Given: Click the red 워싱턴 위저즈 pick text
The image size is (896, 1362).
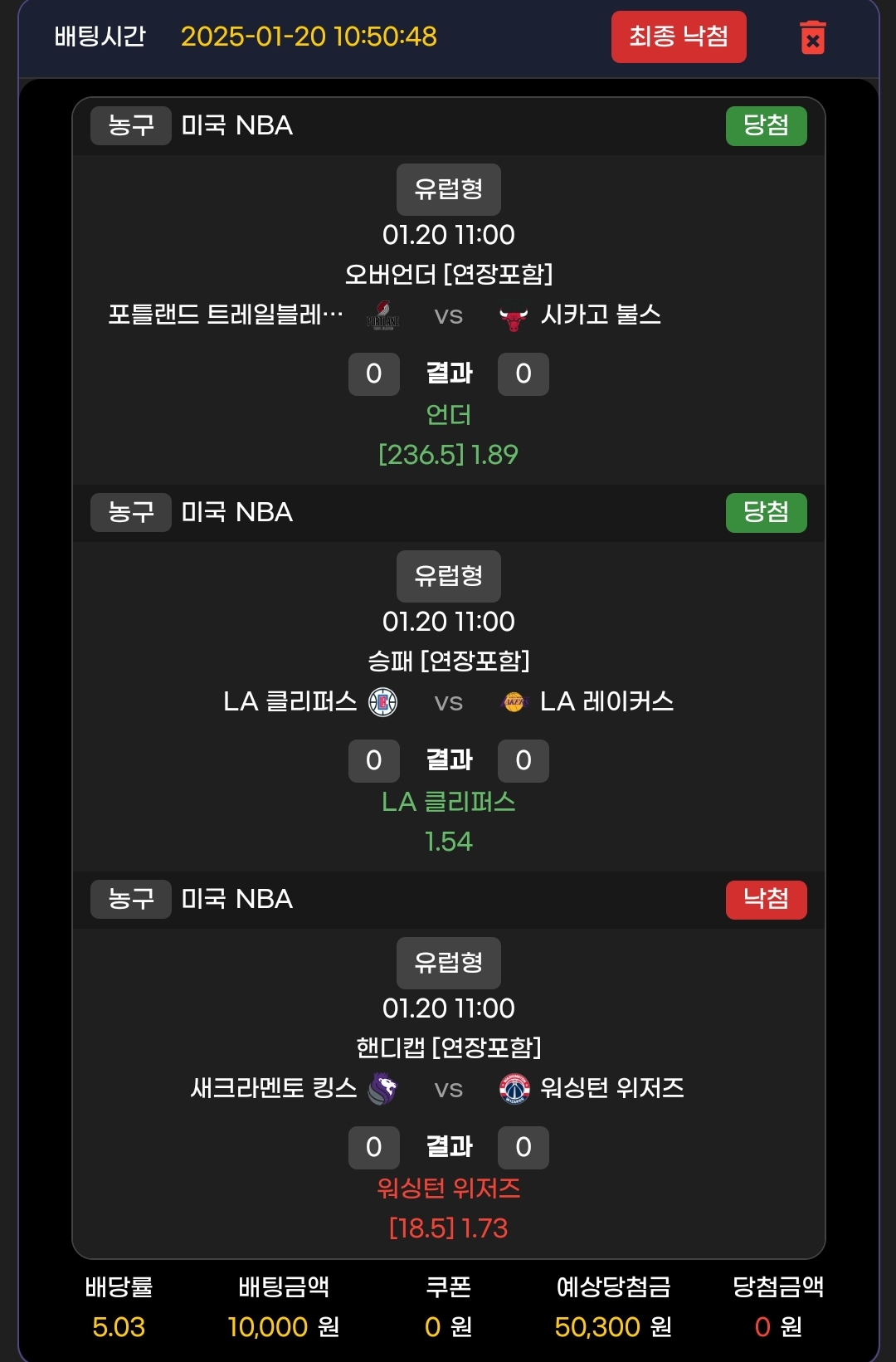Looking at the screenshot, I should [448, 1189].
